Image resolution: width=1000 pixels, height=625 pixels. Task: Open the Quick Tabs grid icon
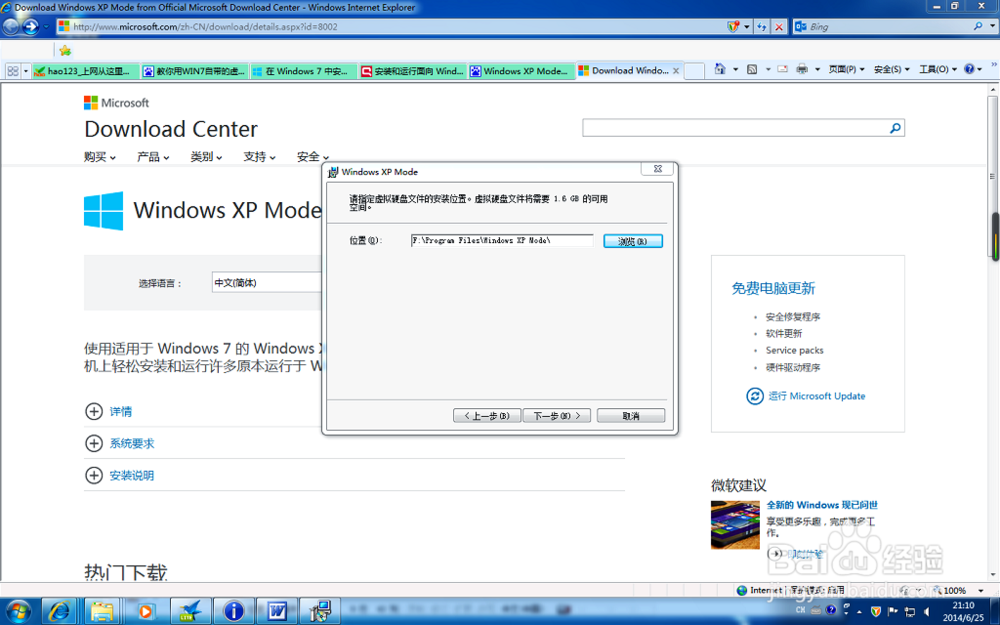tap(13, 71)
